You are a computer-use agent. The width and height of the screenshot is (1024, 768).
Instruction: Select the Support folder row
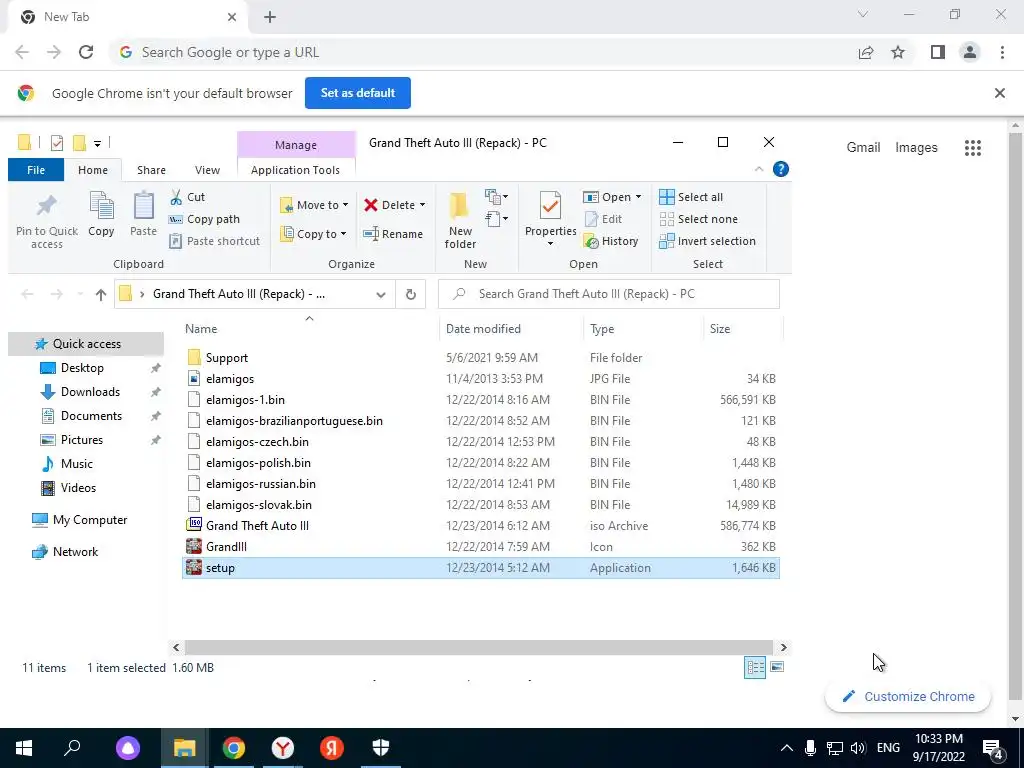coord(481,358)
